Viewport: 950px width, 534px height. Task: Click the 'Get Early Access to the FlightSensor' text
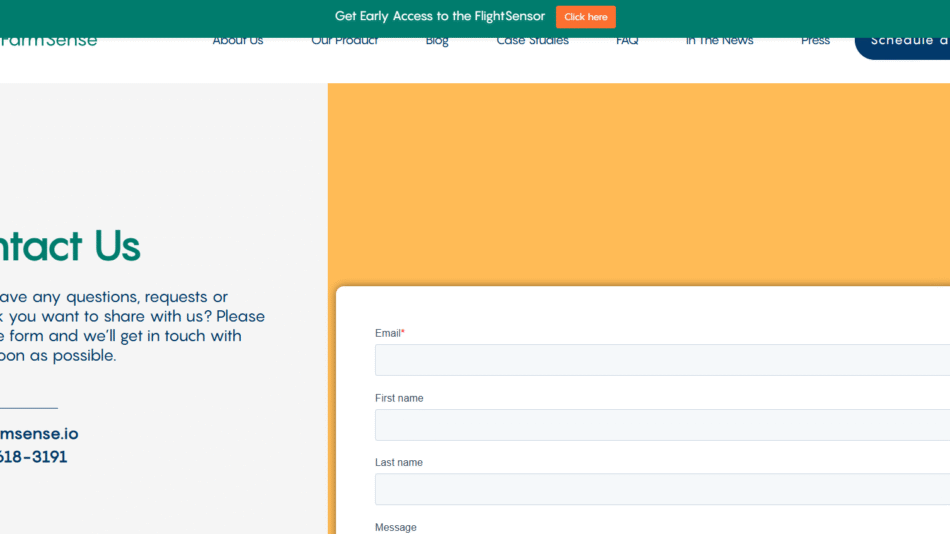[x=439, y=17]
